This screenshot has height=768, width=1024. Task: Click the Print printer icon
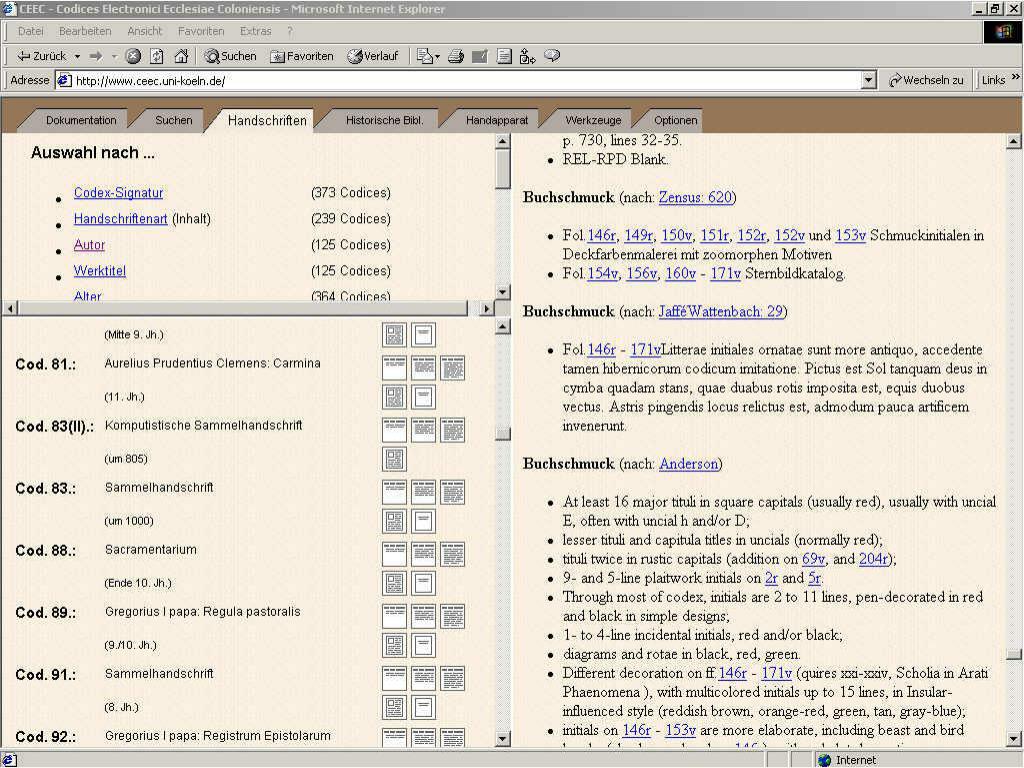[x=456, y=56]
